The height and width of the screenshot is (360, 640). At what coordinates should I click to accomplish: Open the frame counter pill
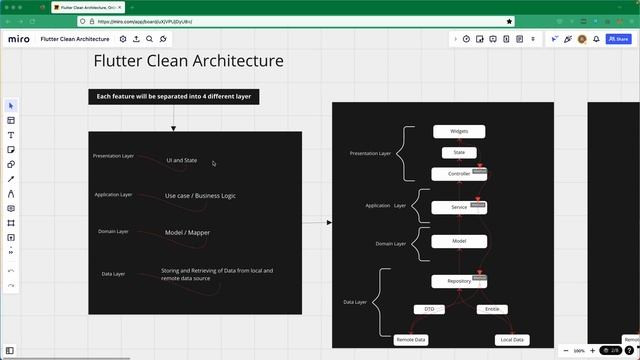coord(611,351)
